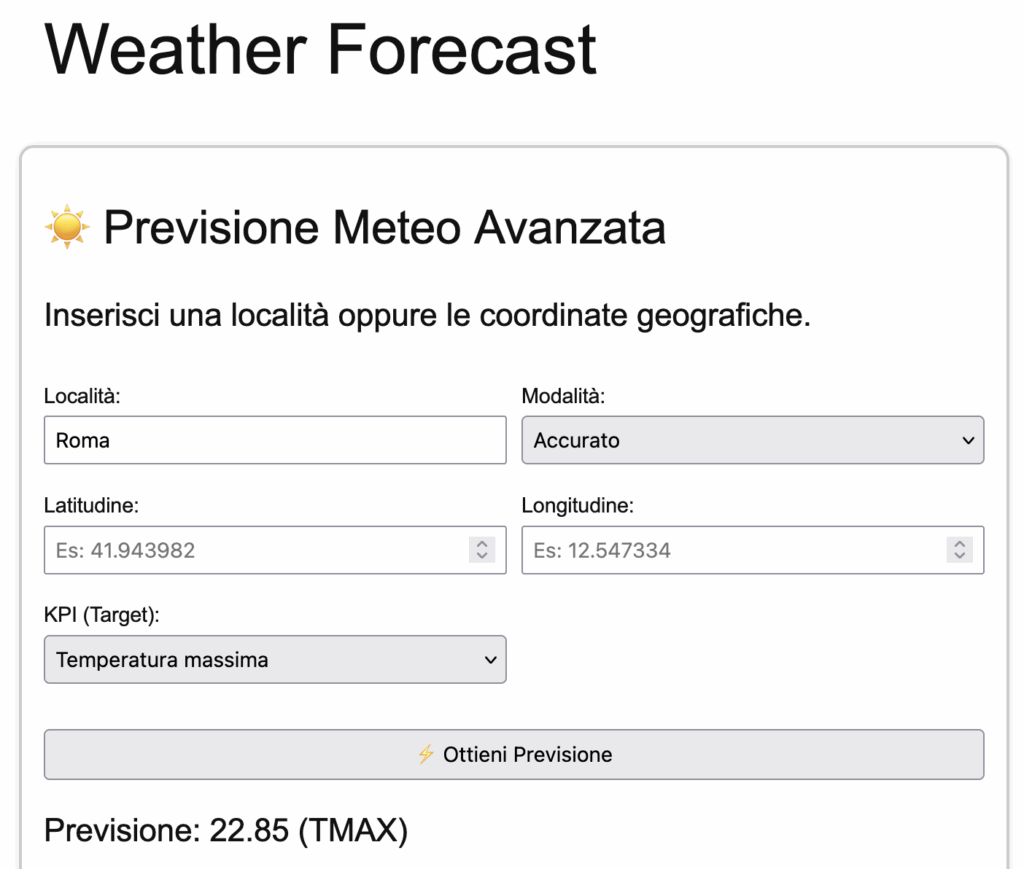The width and height of the screenshot is (1024, 869).
Task: Click the KPI (Target) label
Action: coord(102,615)
